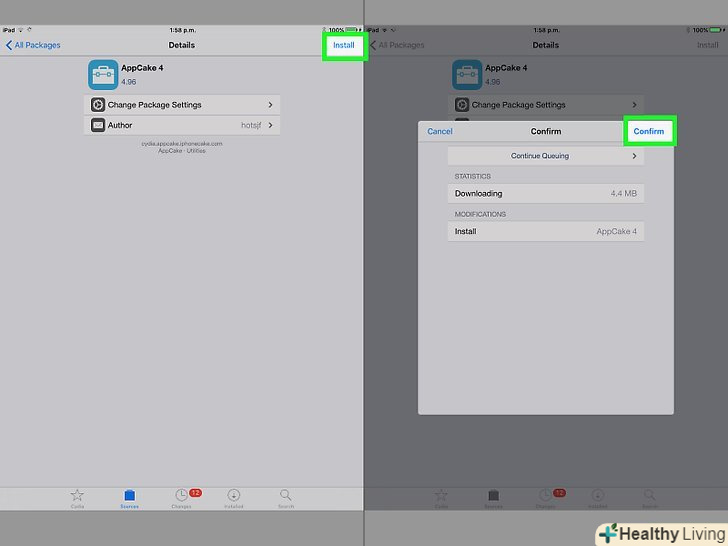Click the gear icon beside Change Package Settings on left

[98, 105]
